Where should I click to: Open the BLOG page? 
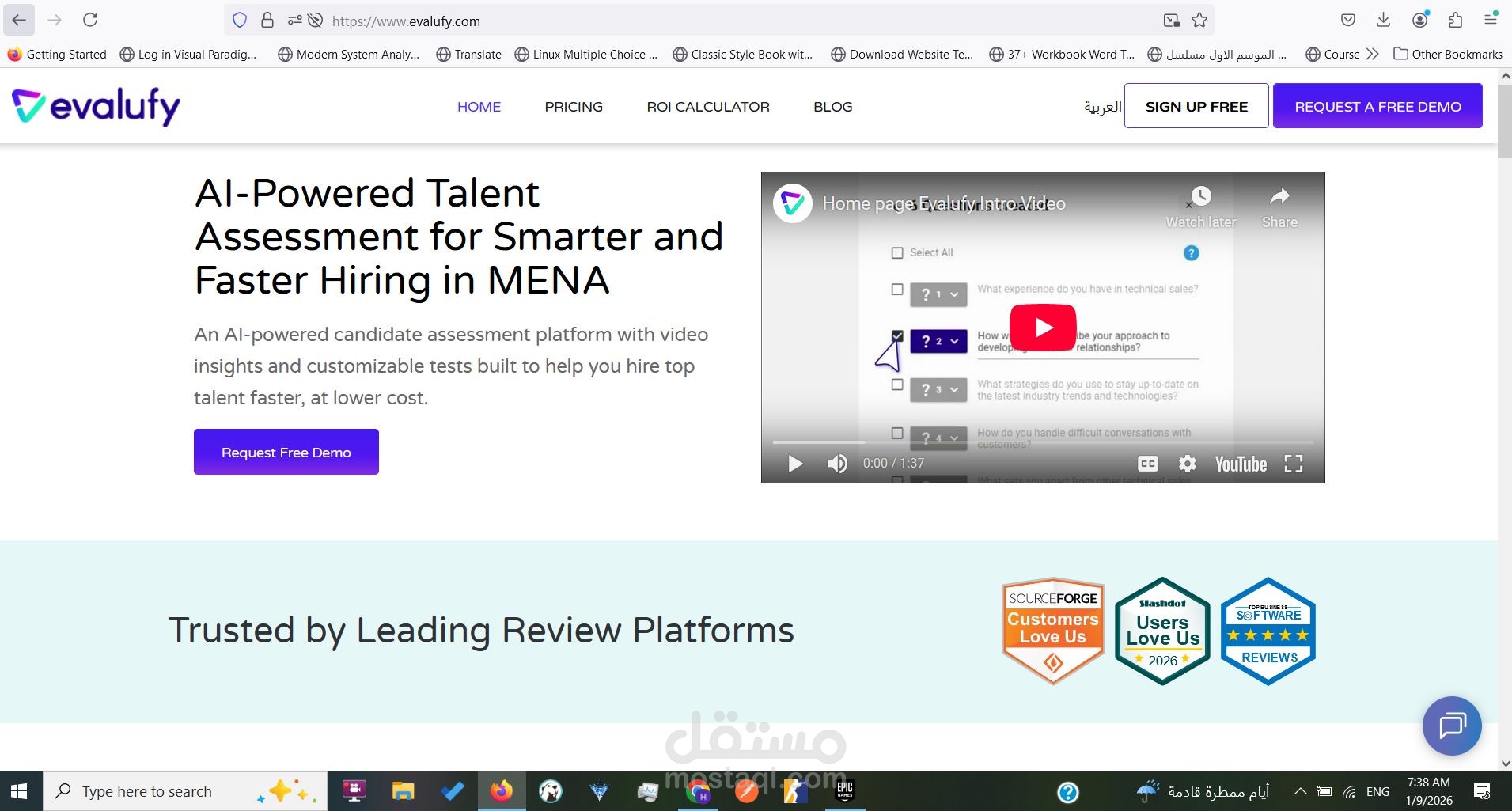click(x=833, y=107)
